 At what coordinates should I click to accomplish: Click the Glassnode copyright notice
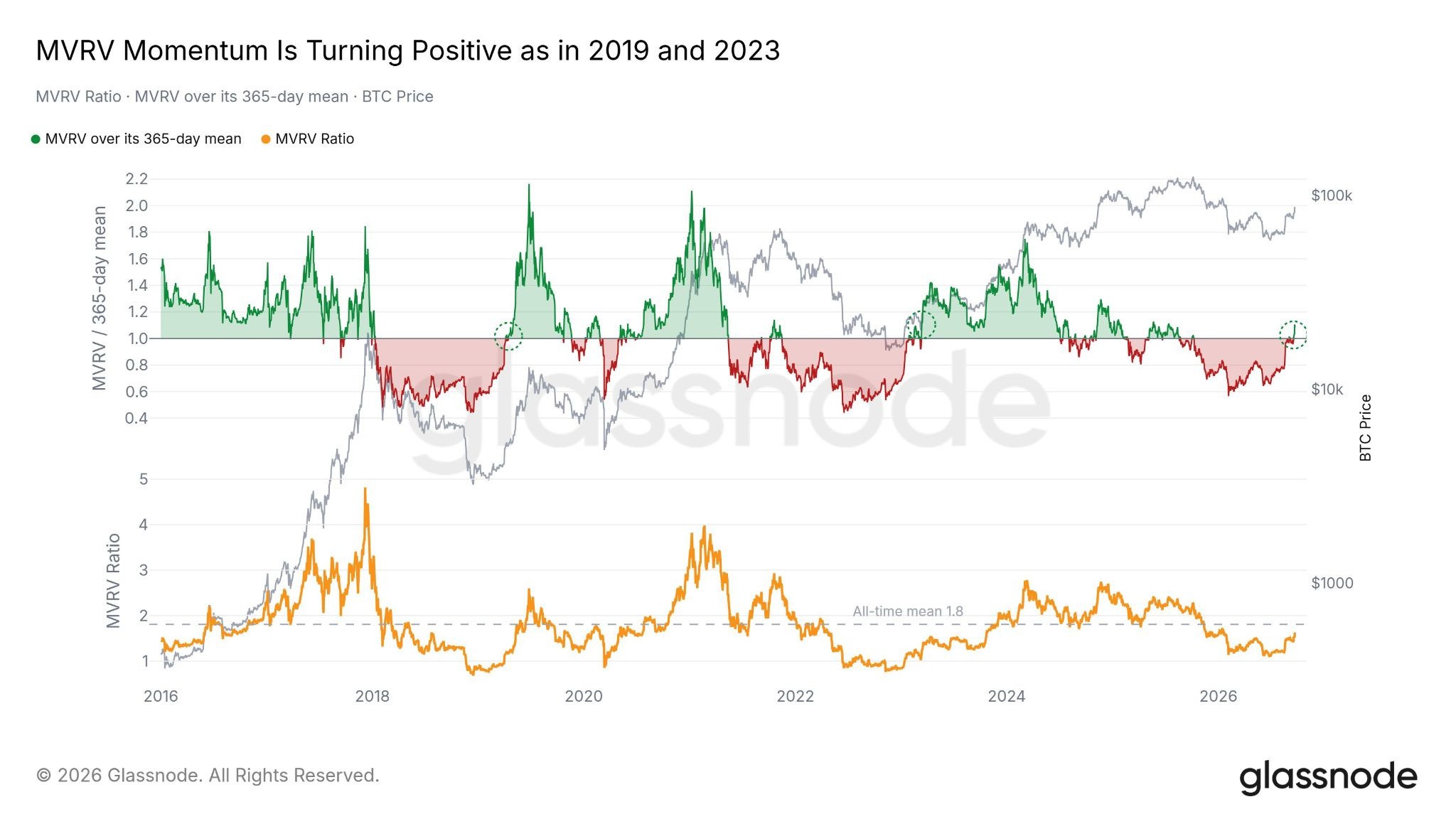coord(208,776)
